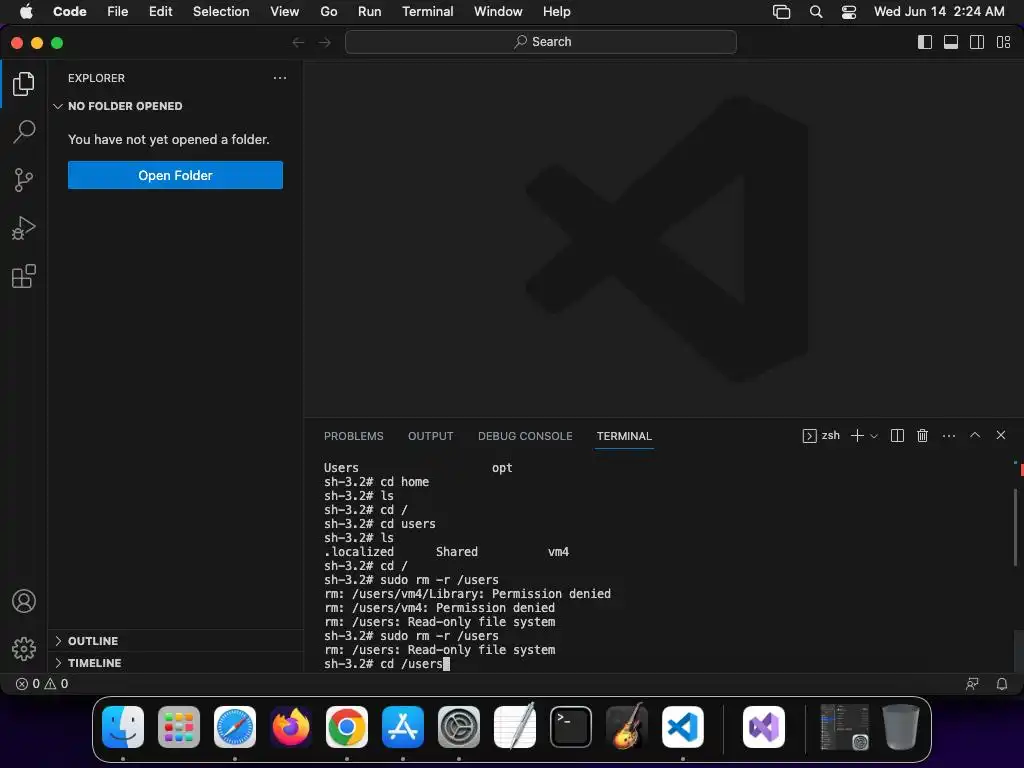The width and height of the screenshot is (1024, 768).
Task: Go back with the navigation arrow
Action: (298, 42)
